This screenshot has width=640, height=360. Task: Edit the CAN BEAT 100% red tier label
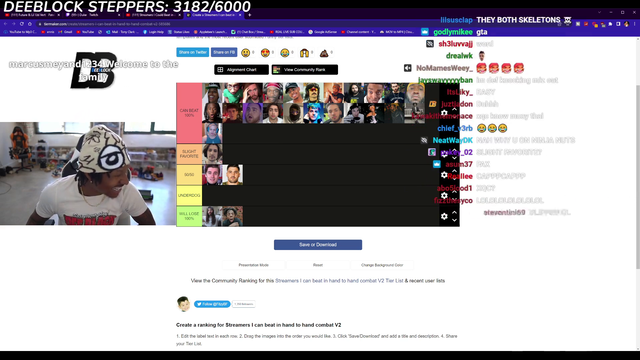coord(189,113)
